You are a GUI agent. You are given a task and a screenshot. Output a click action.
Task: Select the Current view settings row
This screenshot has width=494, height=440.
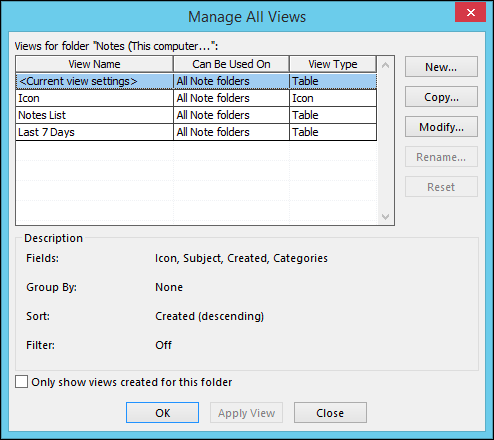196,81
